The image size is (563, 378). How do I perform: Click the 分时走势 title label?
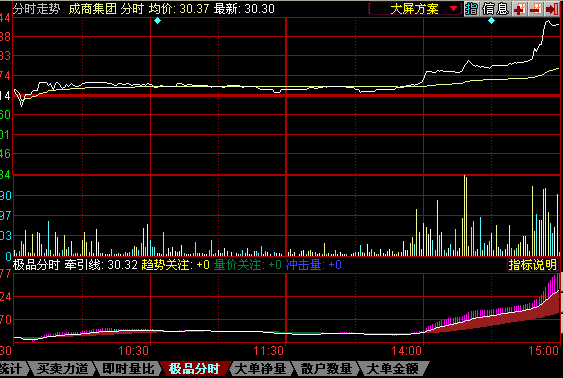coord(36,9)
